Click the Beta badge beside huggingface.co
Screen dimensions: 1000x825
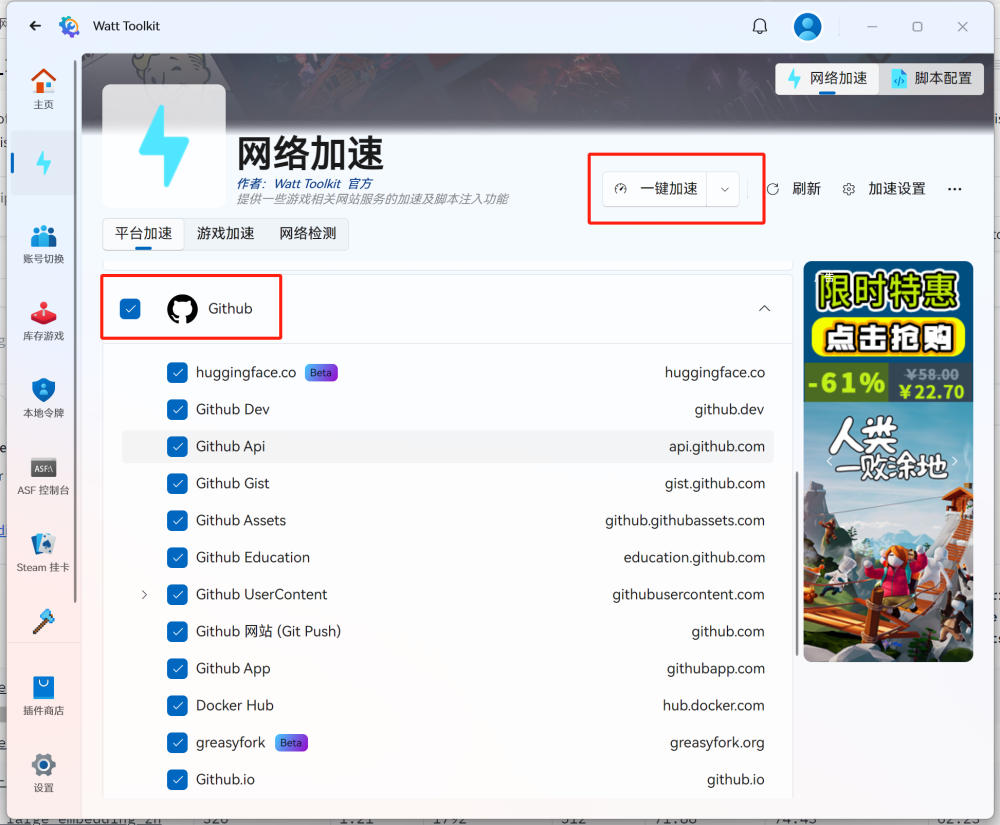(x=321, y=372)
